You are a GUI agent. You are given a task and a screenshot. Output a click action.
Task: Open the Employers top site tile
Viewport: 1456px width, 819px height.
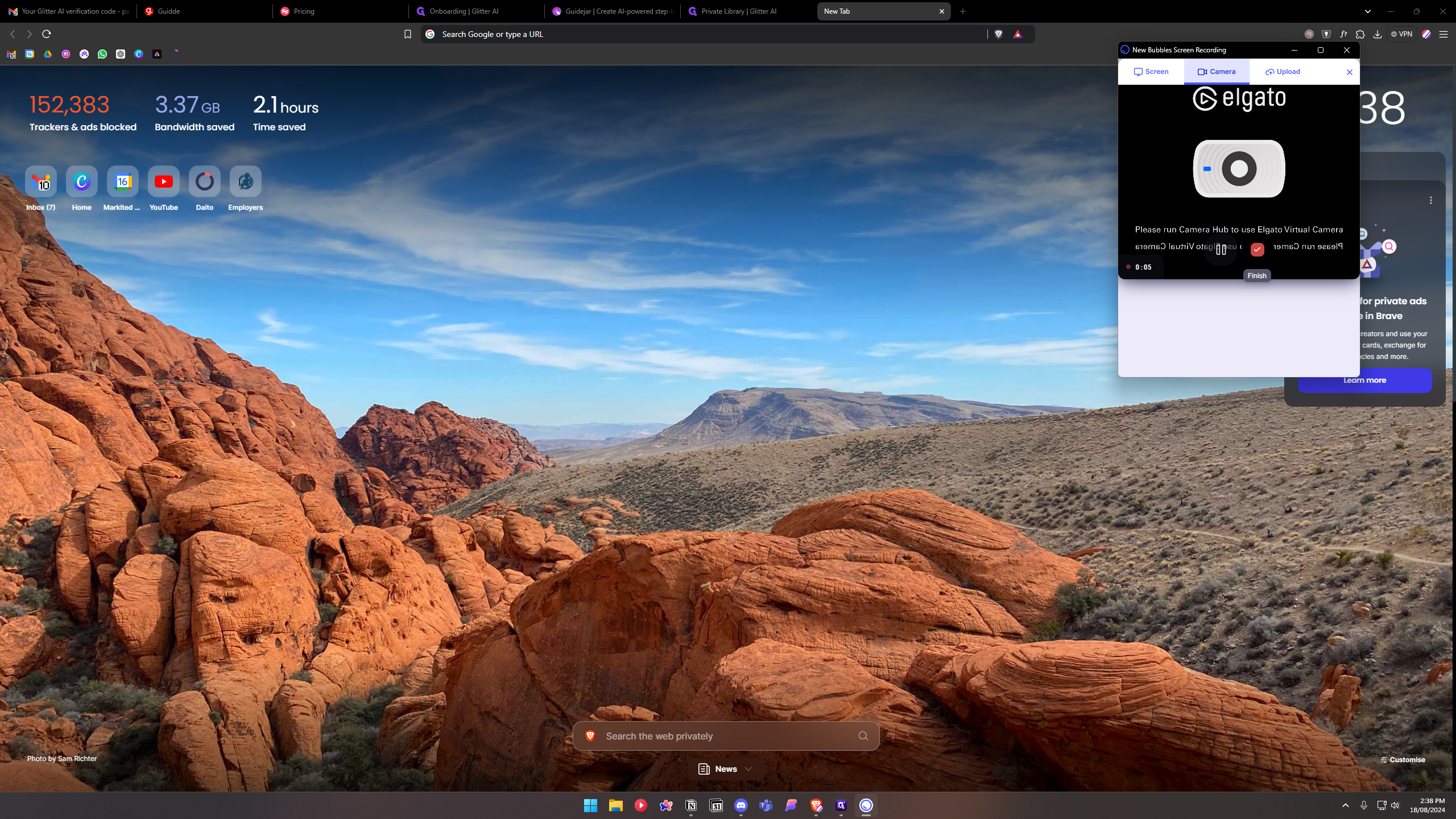246,189
